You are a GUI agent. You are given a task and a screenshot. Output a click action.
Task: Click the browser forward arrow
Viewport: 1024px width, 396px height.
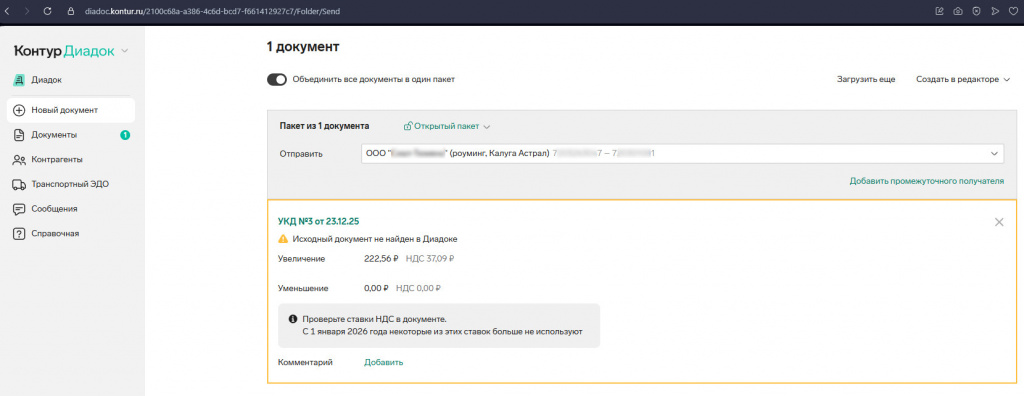[x=26, y=11]
